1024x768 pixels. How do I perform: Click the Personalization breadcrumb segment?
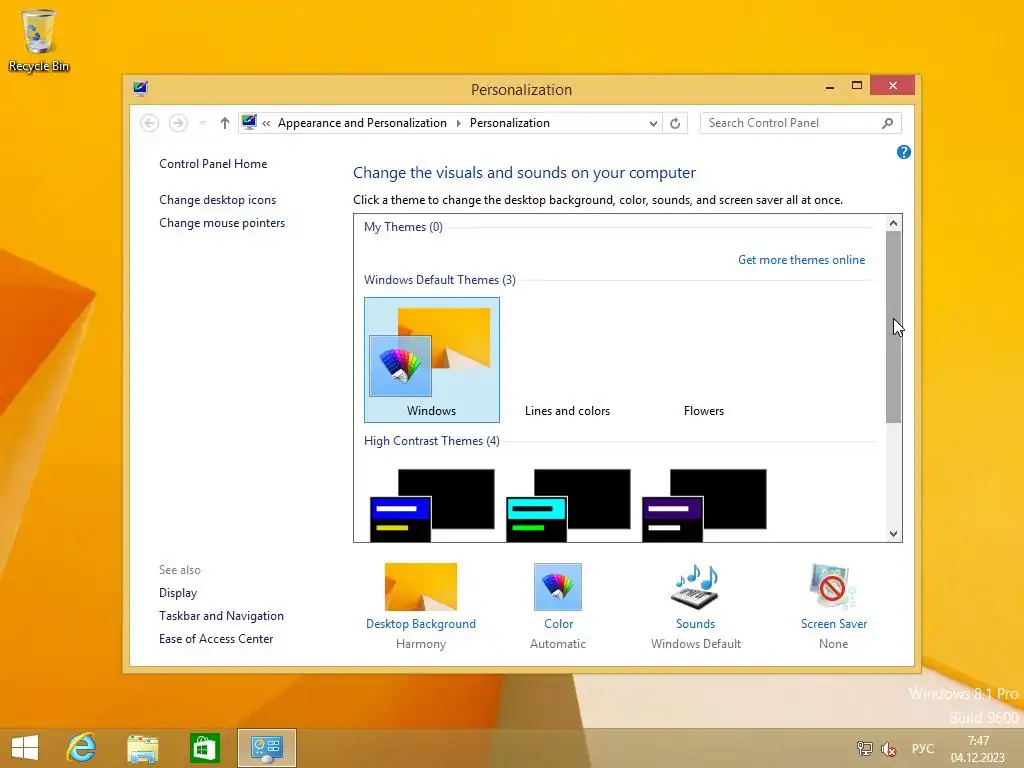click(510, 123)
